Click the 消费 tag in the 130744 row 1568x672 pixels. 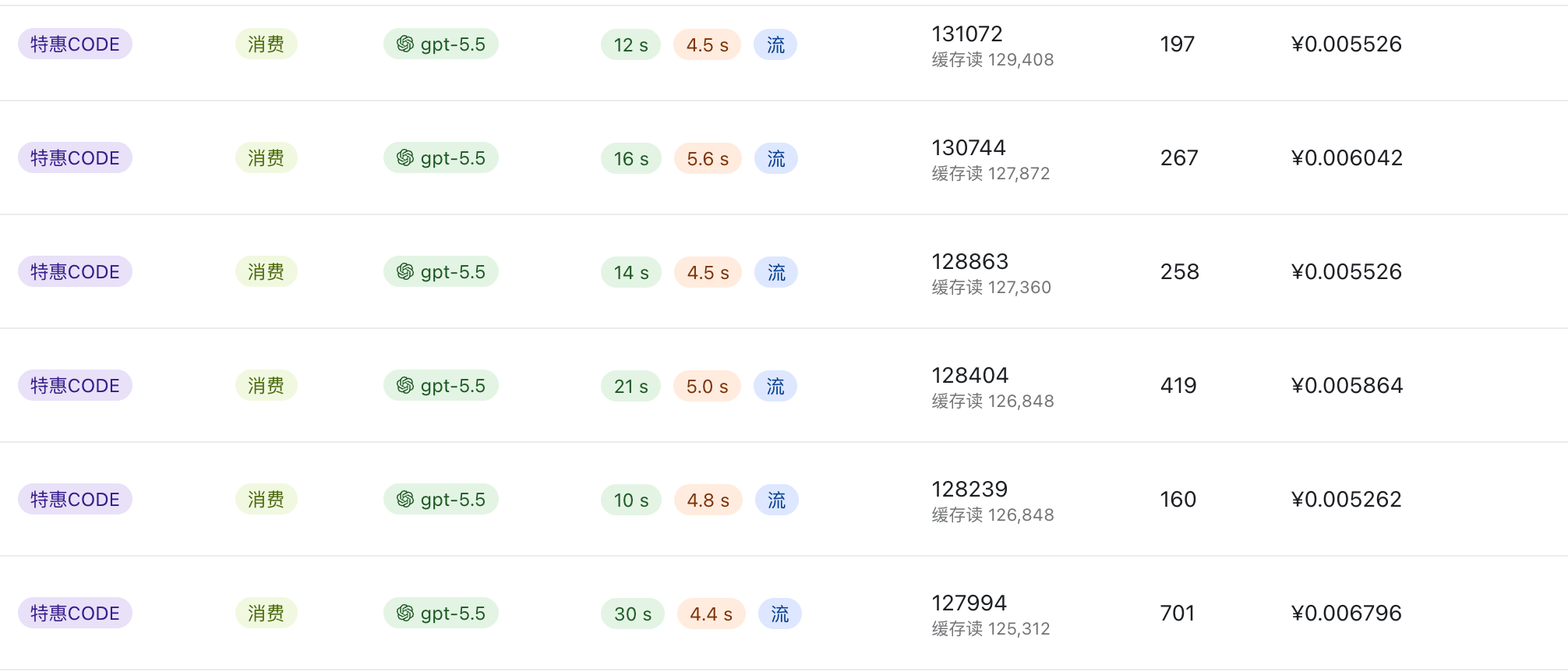[x=267, y=158]
